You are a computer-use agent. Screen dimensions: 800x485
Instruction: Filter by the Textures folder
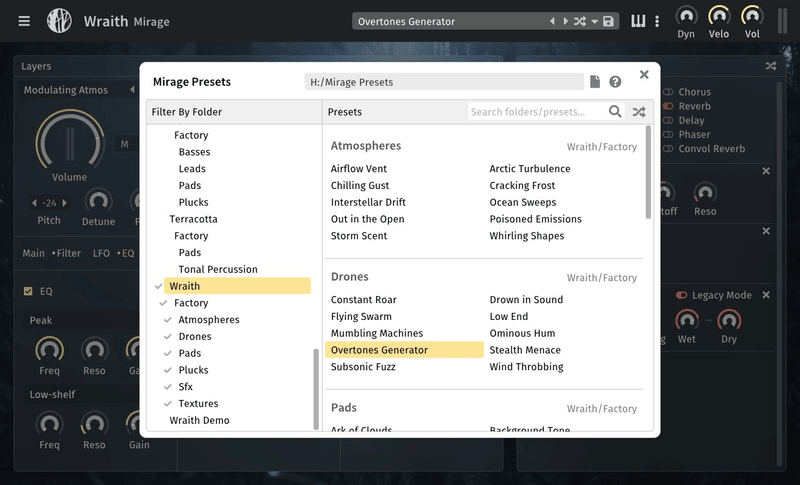click(198, 403)
